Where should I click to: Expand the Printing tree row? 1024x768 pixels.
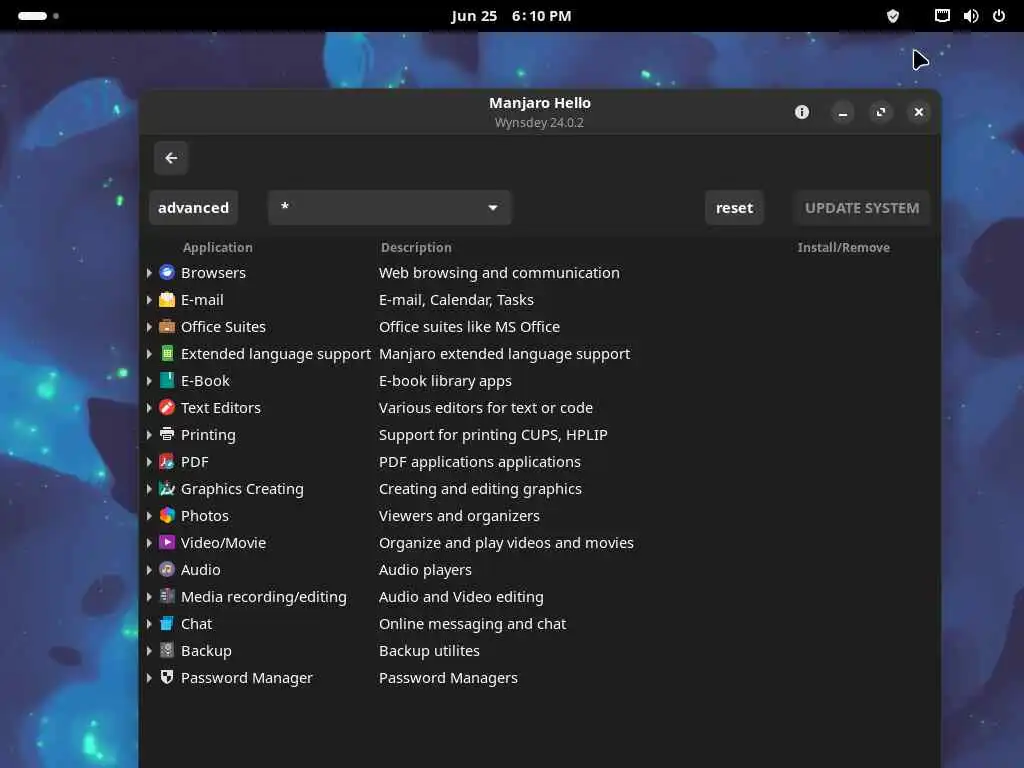tap(149, 435)
